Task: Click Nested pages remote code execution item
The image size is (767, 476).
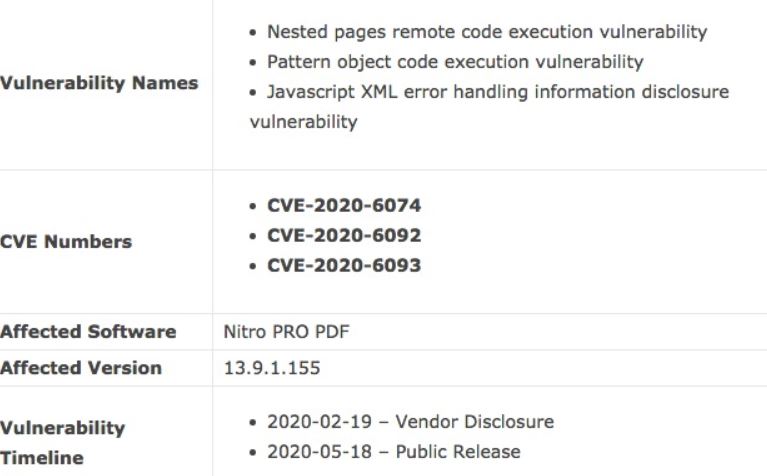Action: pyautogui.click(x=487, y=32)
